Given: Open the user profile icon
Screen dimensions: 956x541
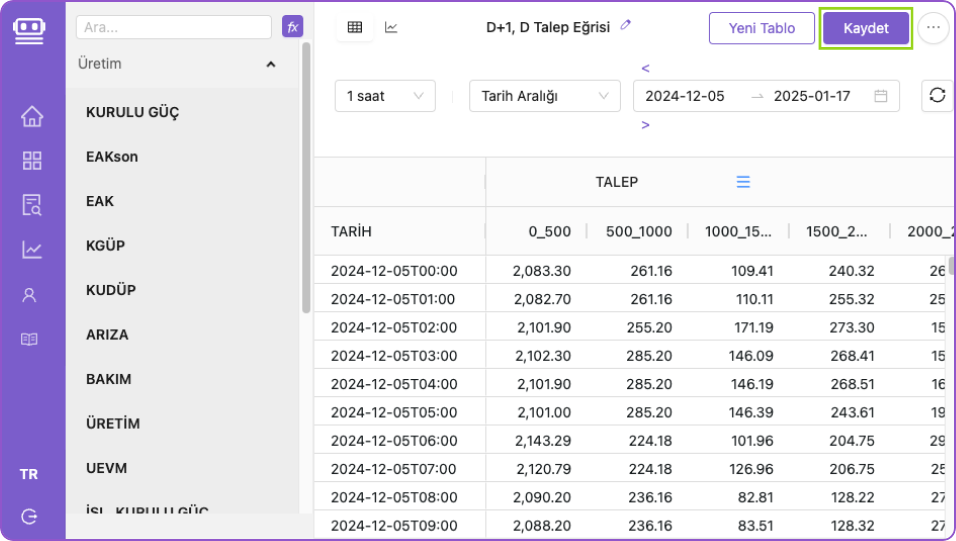Looking at the screenshot, I should click(29, 295).
